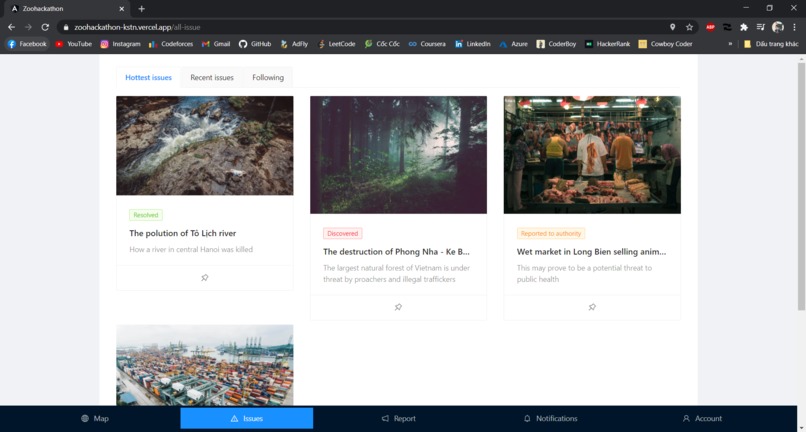Open the media control playlist icon

[761, 27]
